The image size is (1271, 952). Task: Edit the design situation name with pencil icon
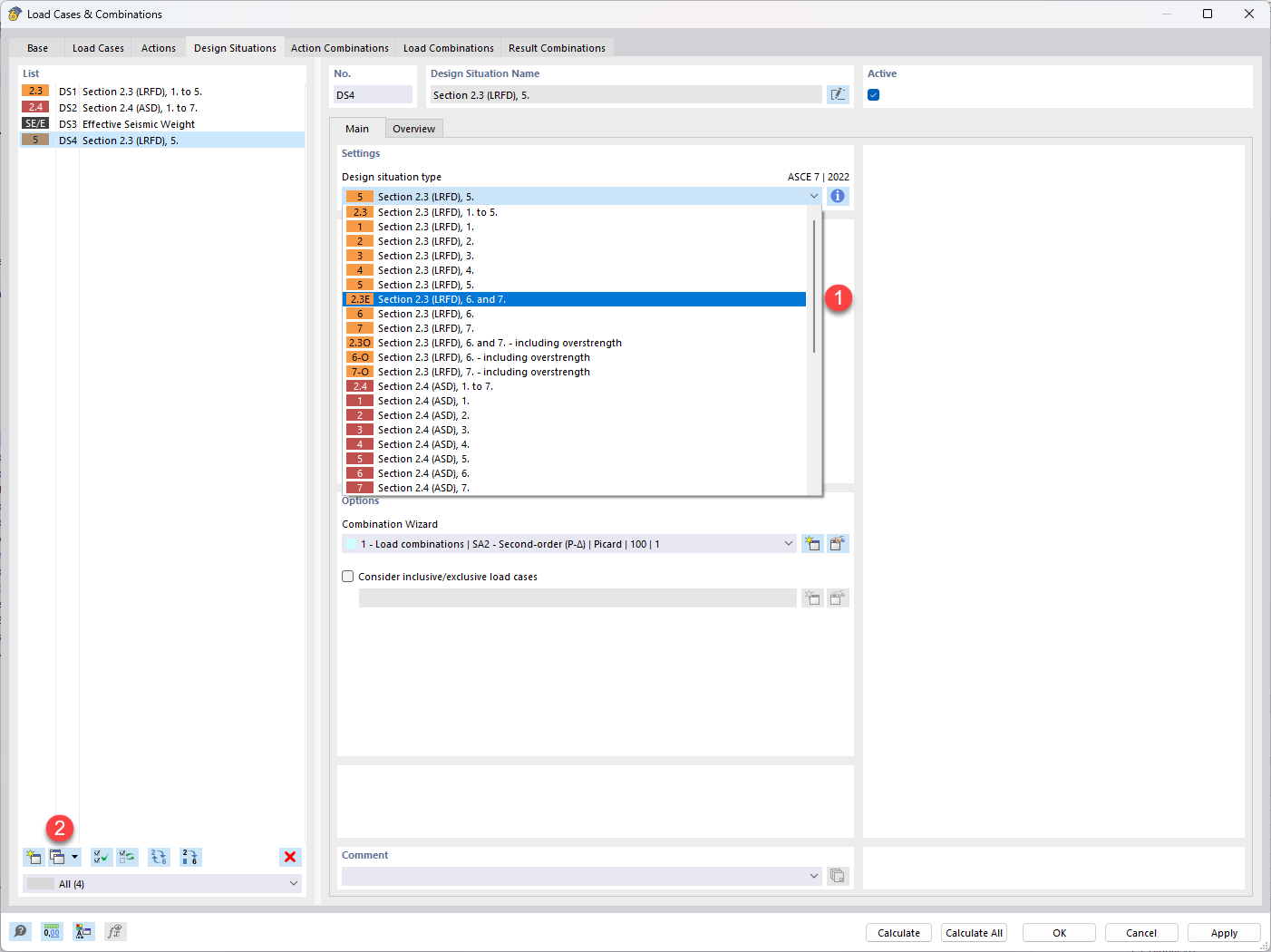838,94
